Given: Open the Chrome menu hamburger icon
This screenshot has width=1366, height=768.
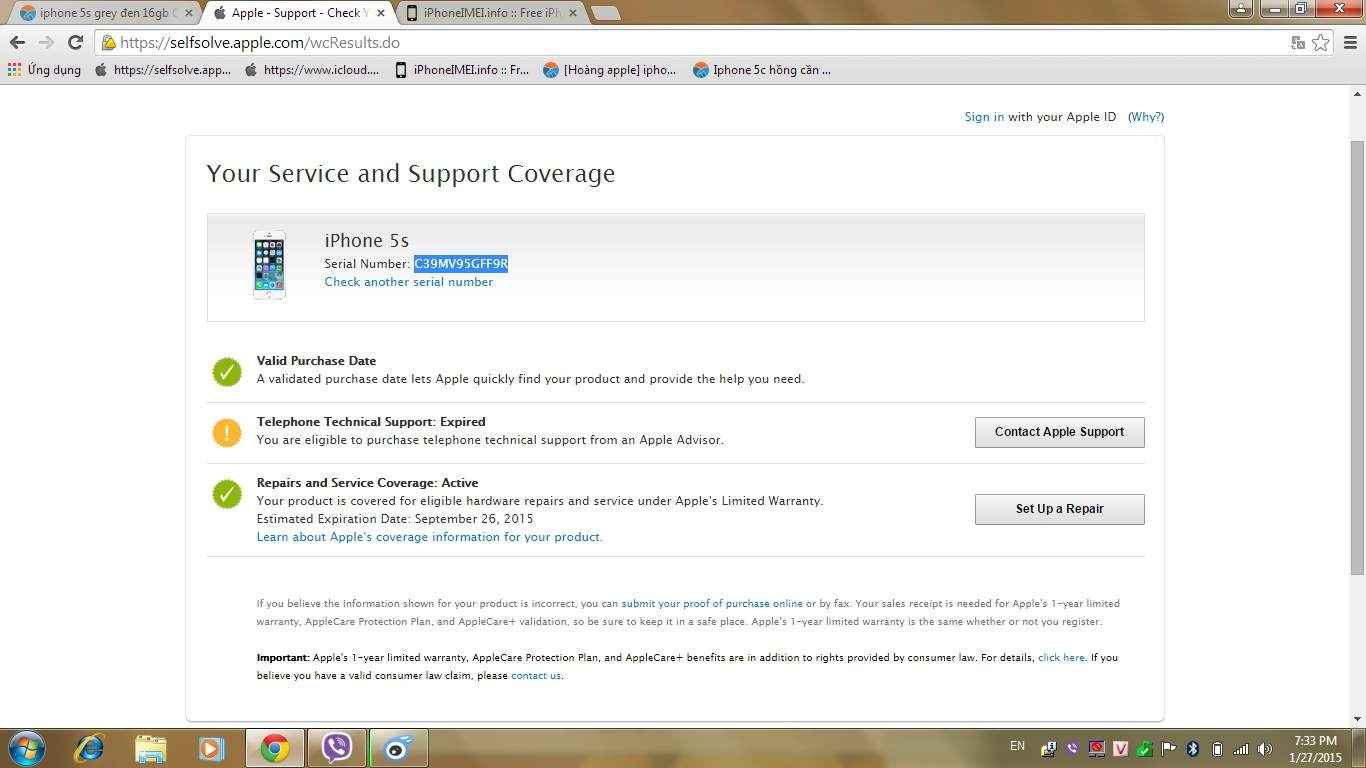Looking at the screenshot, I should (x=1350, y=42).
